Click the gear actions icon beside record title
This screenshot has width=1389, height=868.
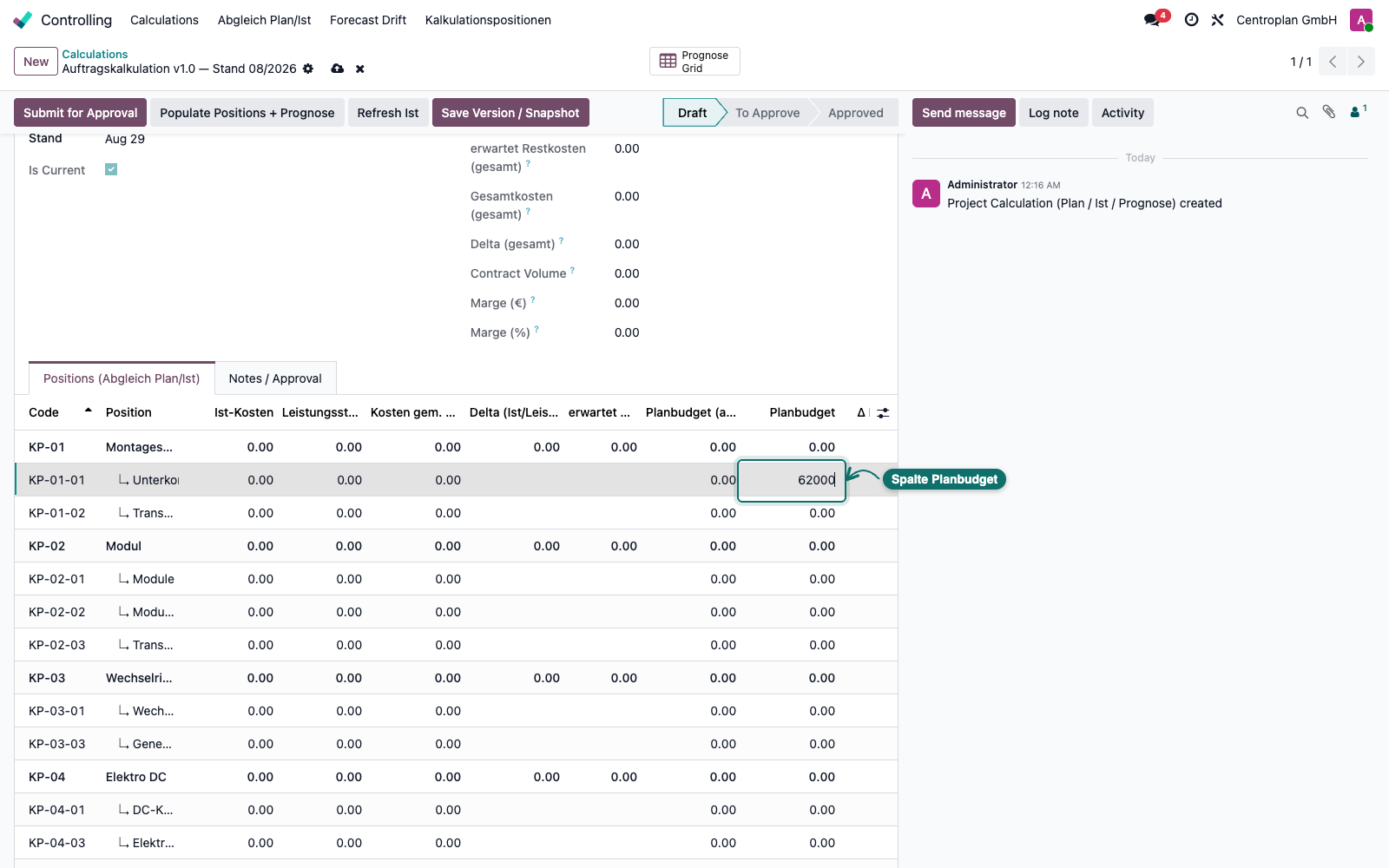[x=308, y=69]
